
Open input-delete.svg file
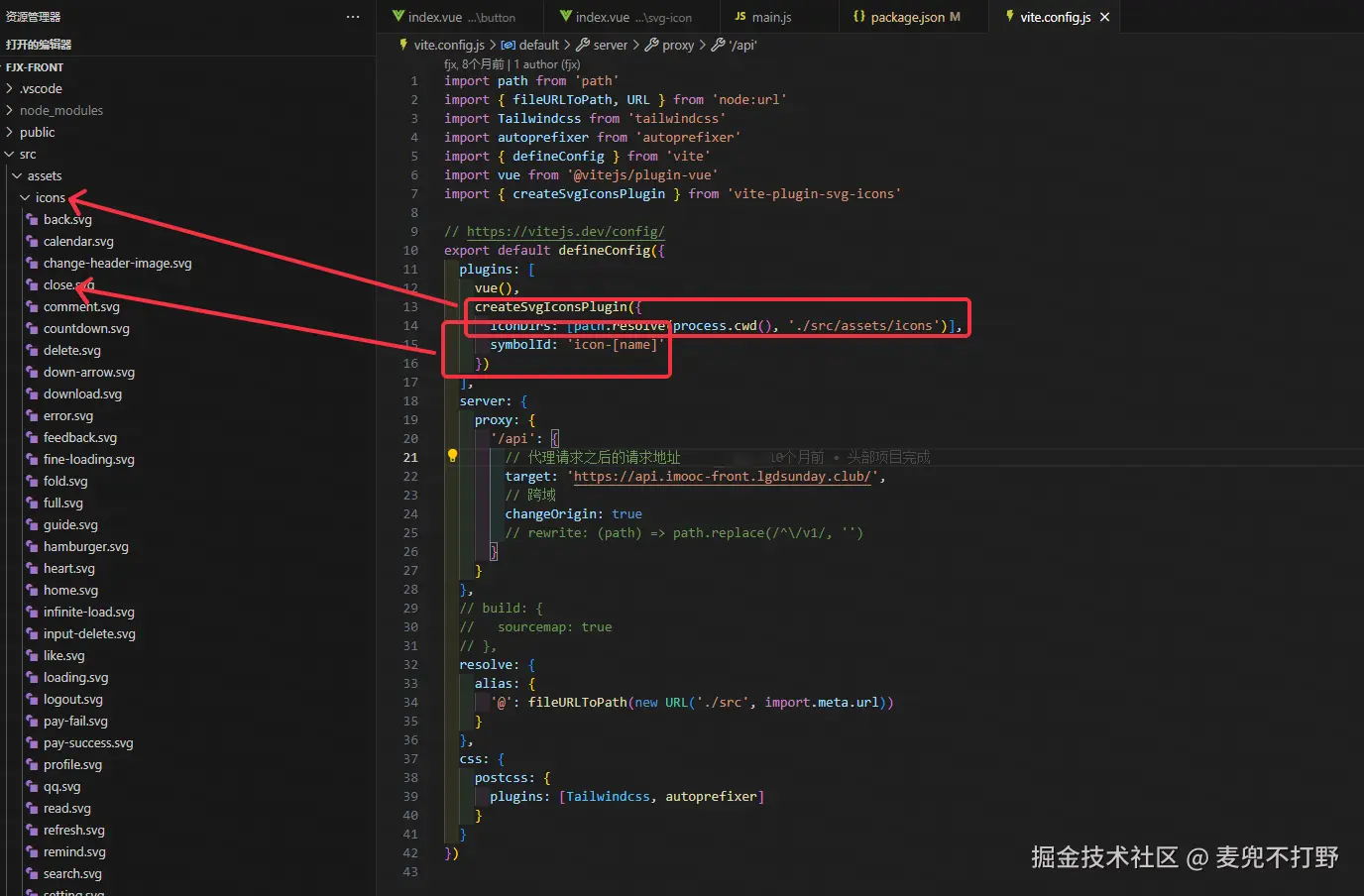click(89, 633)
